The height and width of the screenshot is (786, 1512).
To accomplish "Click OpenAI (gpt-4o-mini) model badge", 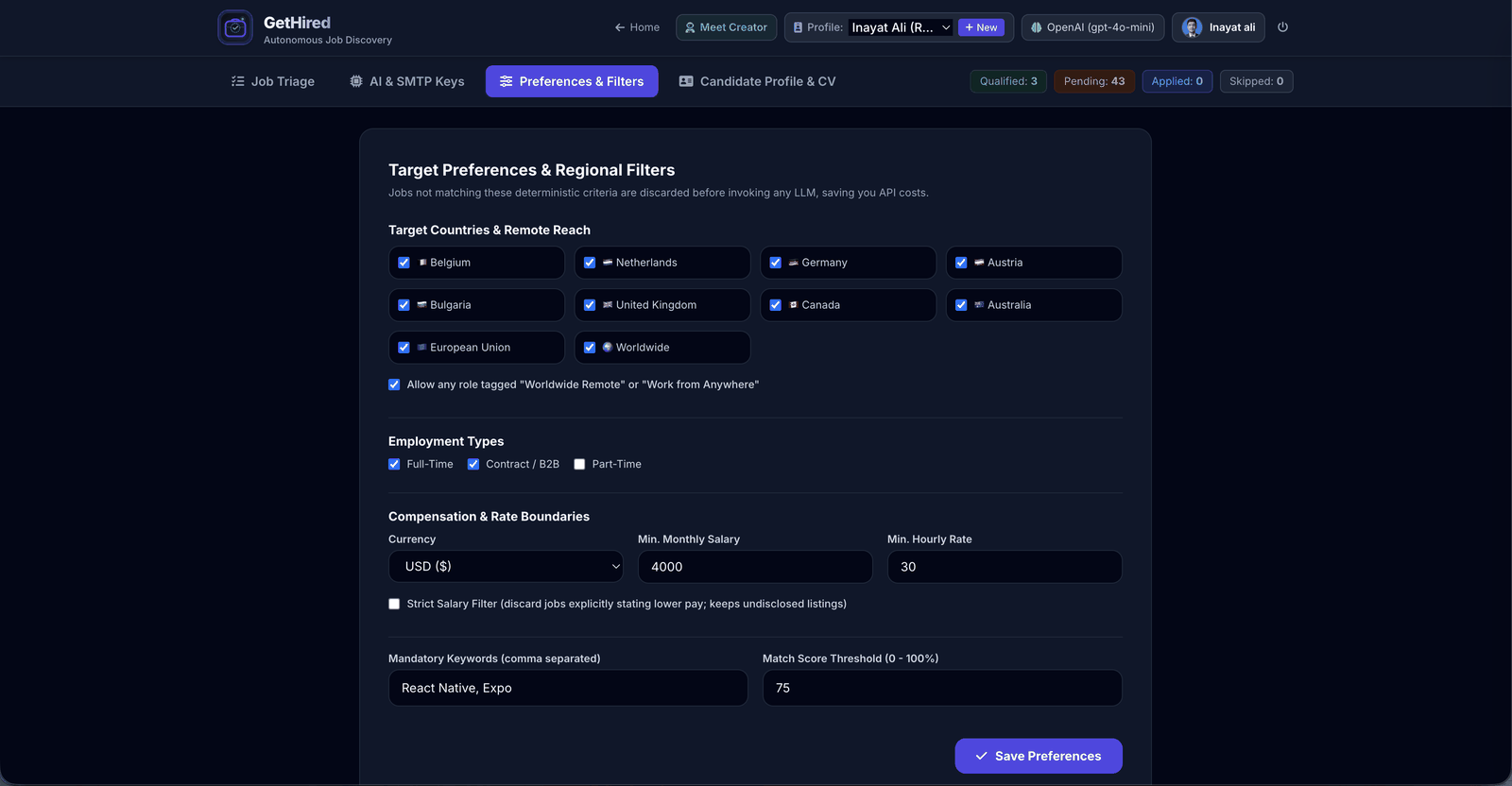I will pyautogui.click(x=1092, y=27).
